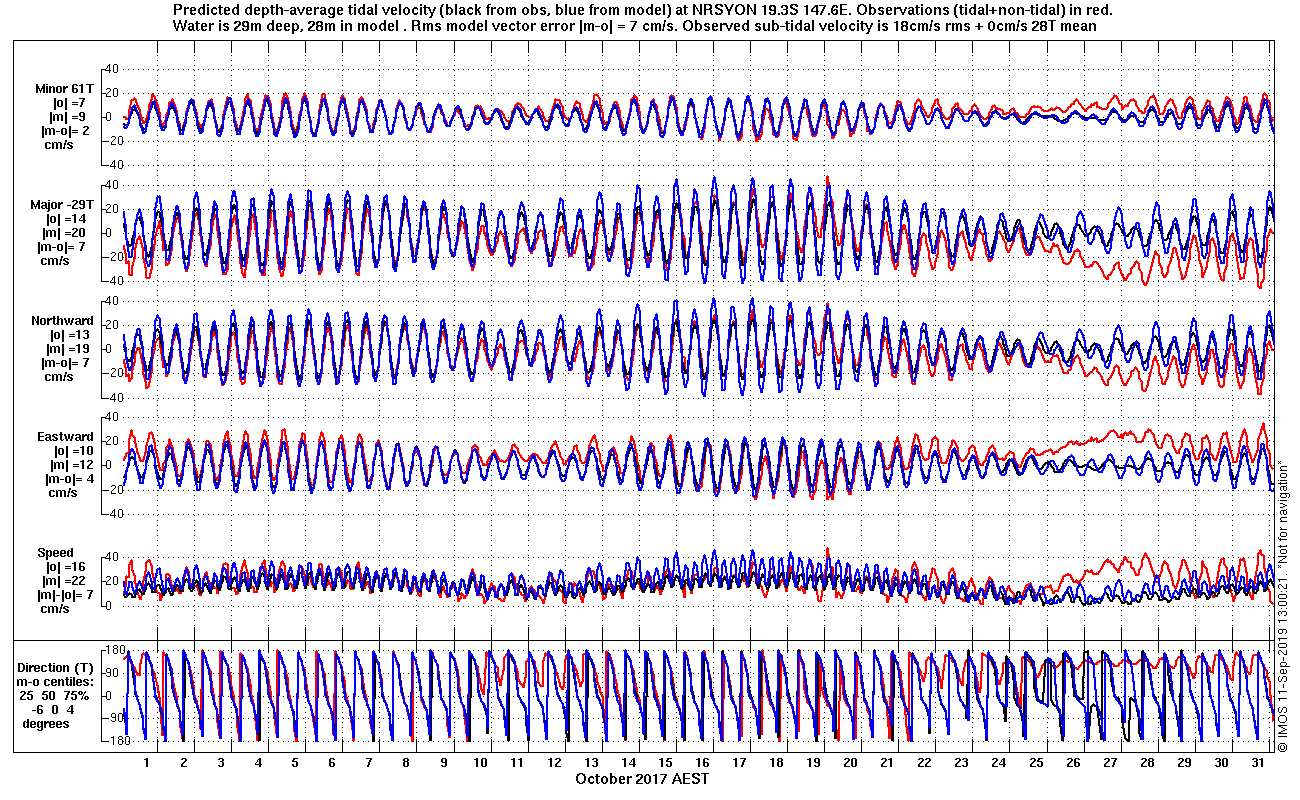Click the "cm/s" unit under the Speed label

pos(55,609)
